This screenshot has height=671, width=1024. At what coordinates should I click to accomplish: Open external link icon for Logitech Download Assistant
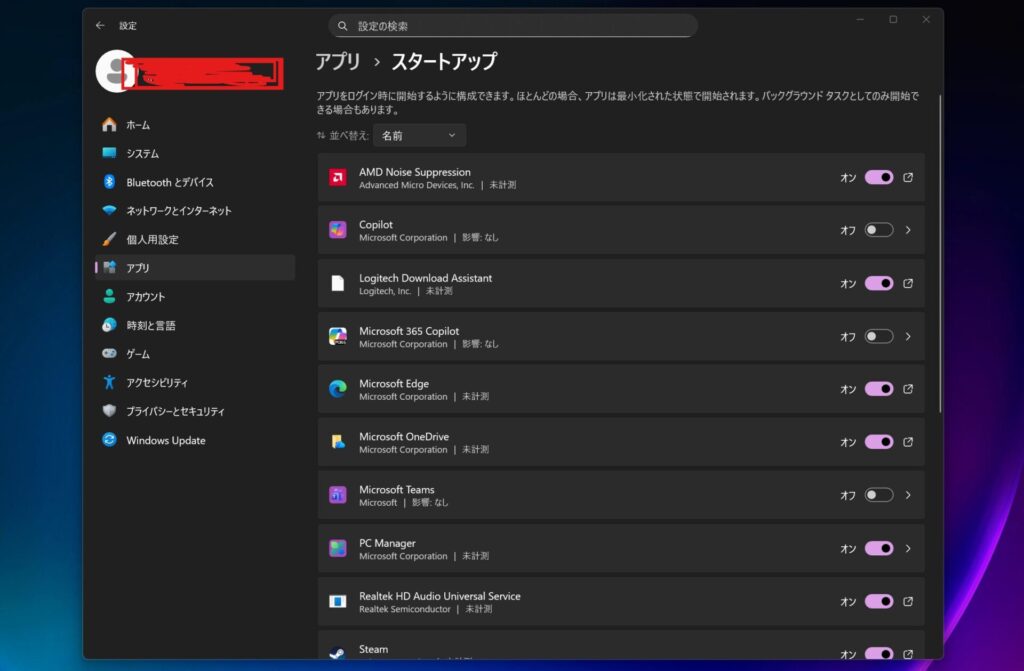(908, 284)
